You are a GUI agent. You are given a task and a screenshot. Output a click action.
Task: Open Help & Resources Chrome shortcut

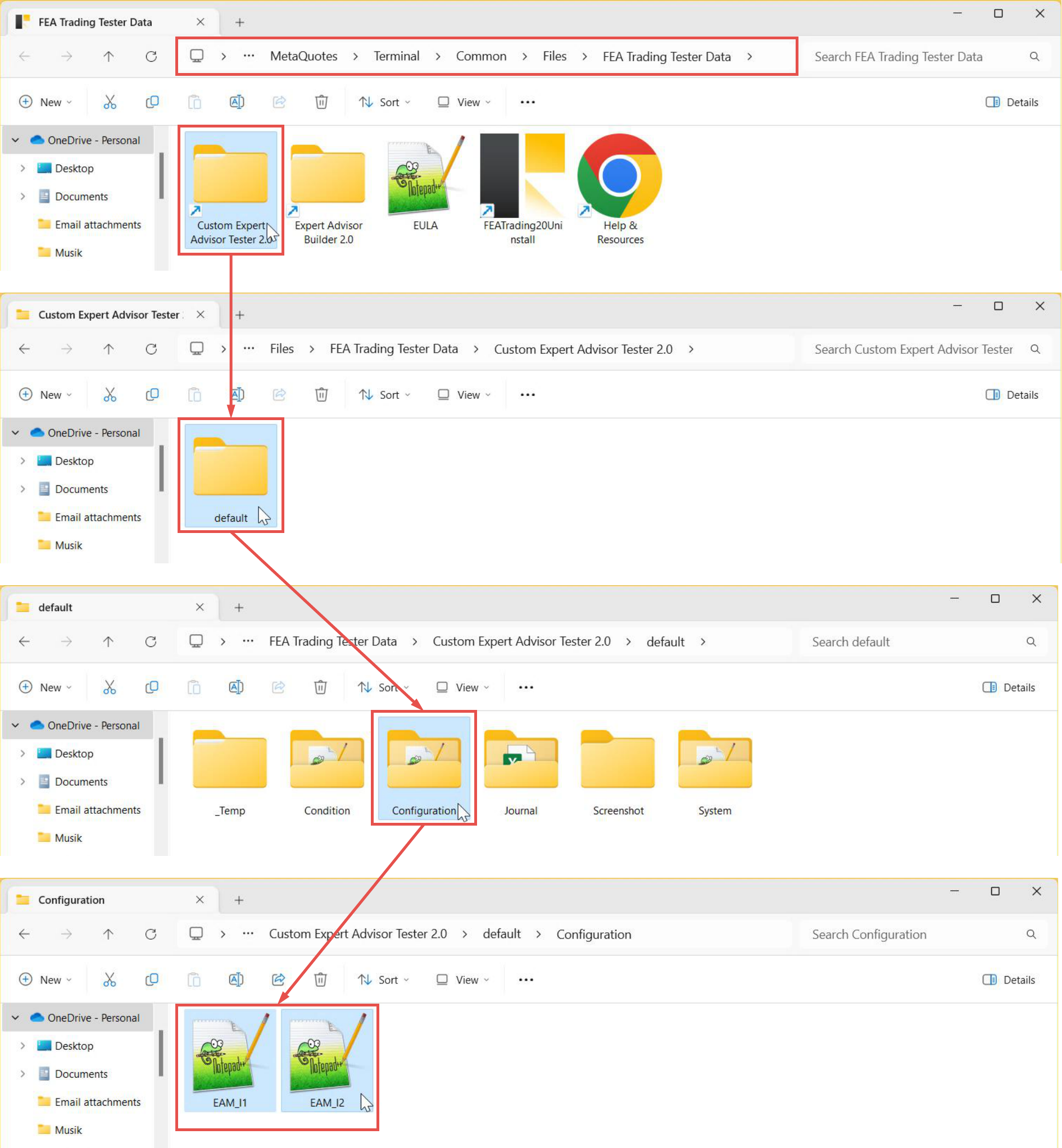pos(620,190)
